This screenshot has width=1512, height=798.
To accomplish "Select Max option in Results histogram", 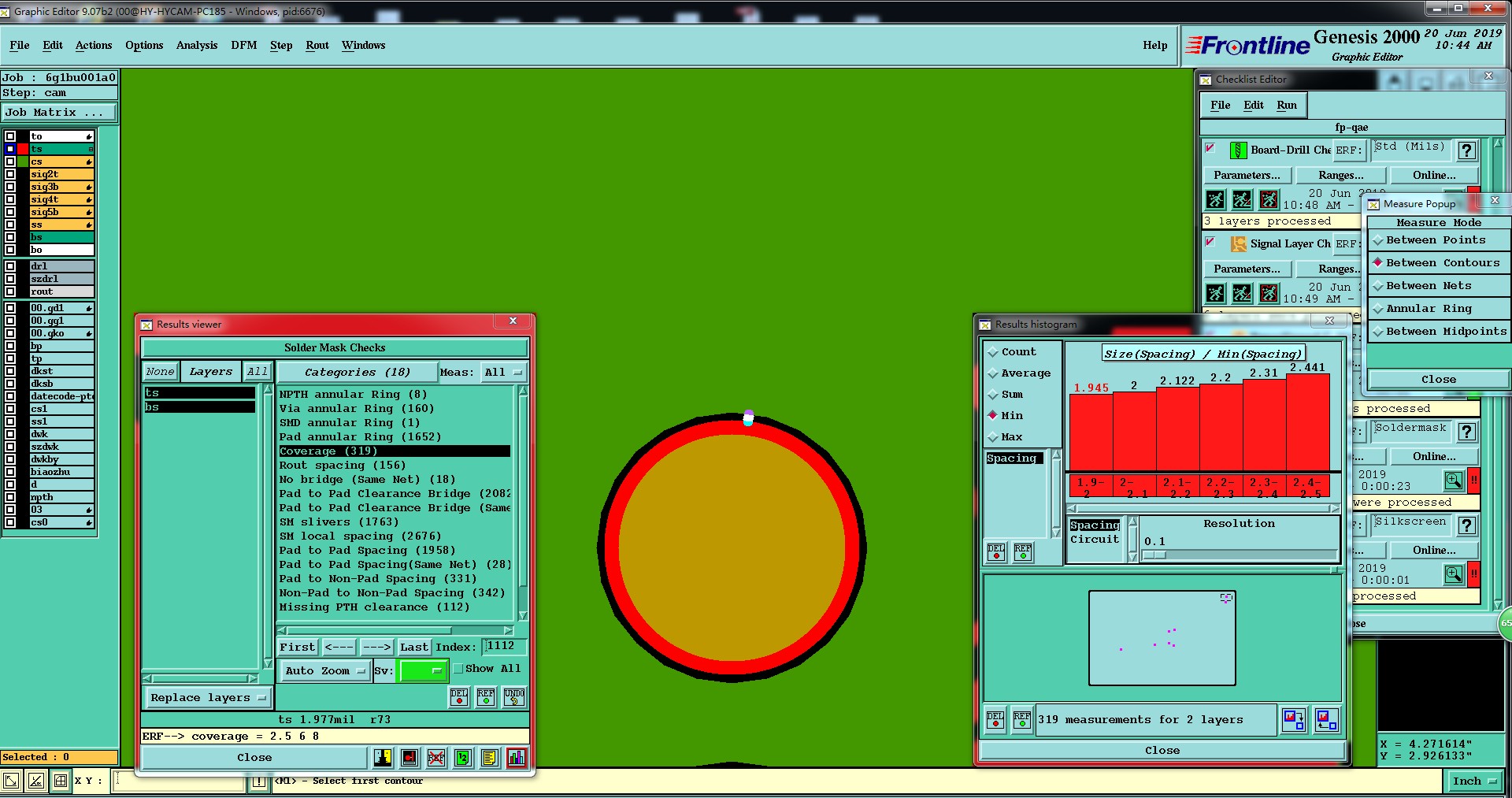I will tap(1004, 437).
